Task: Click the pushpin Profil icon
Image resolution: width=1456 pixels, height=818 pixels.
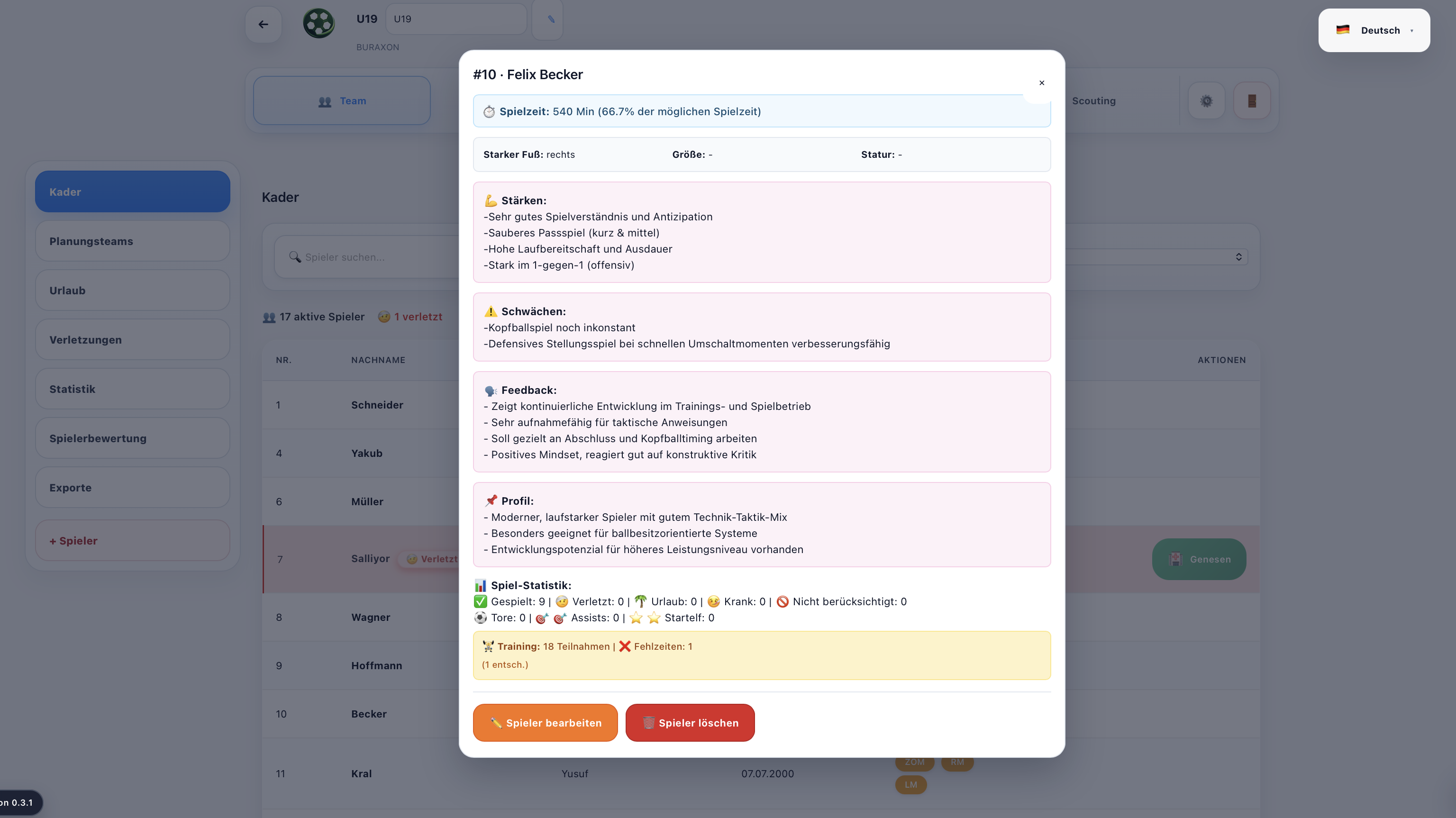Action: pos(491,501)
